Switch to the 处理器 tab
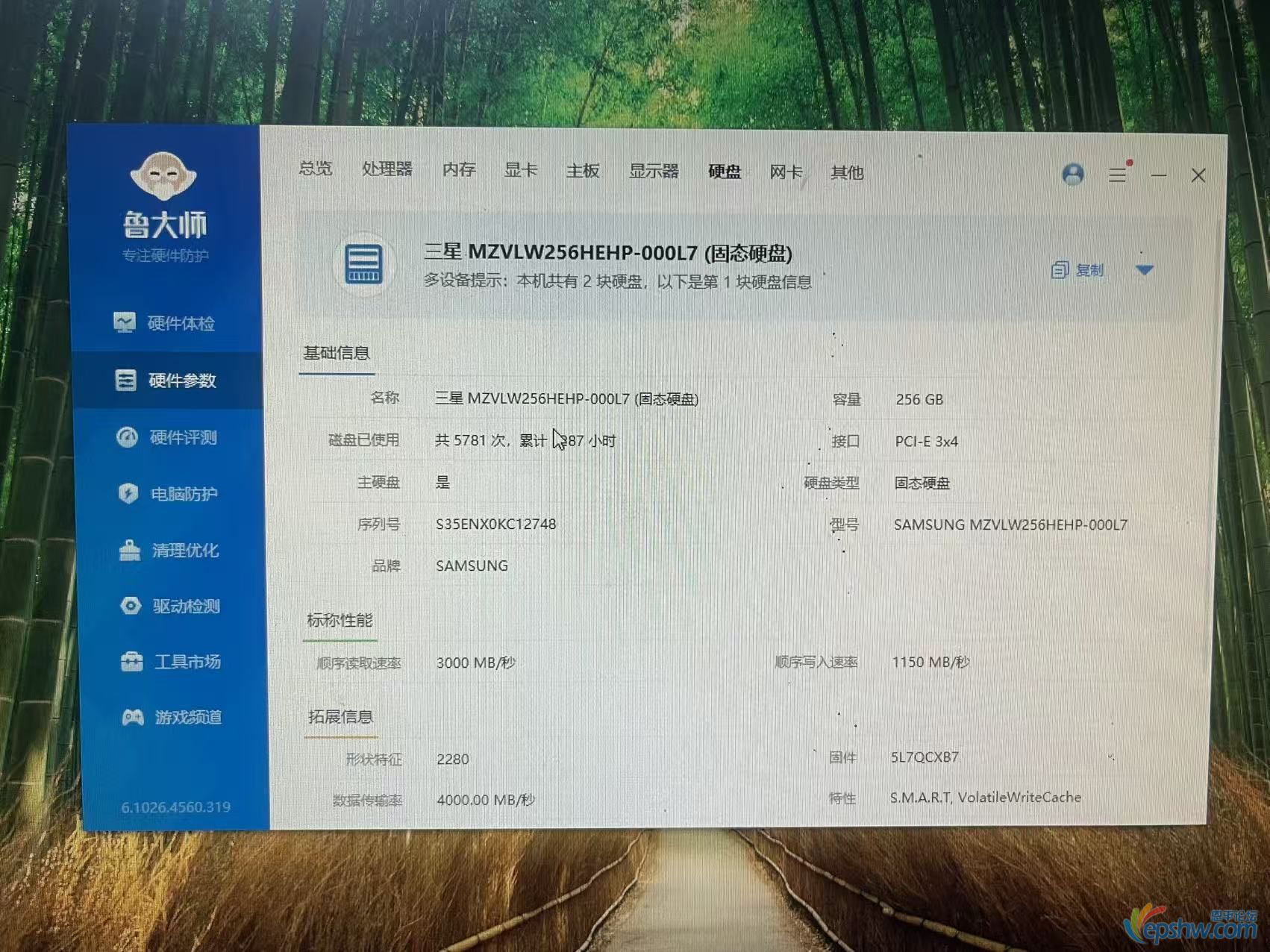The width and height of the screenshot is (1270, 952). coord(387,169)
